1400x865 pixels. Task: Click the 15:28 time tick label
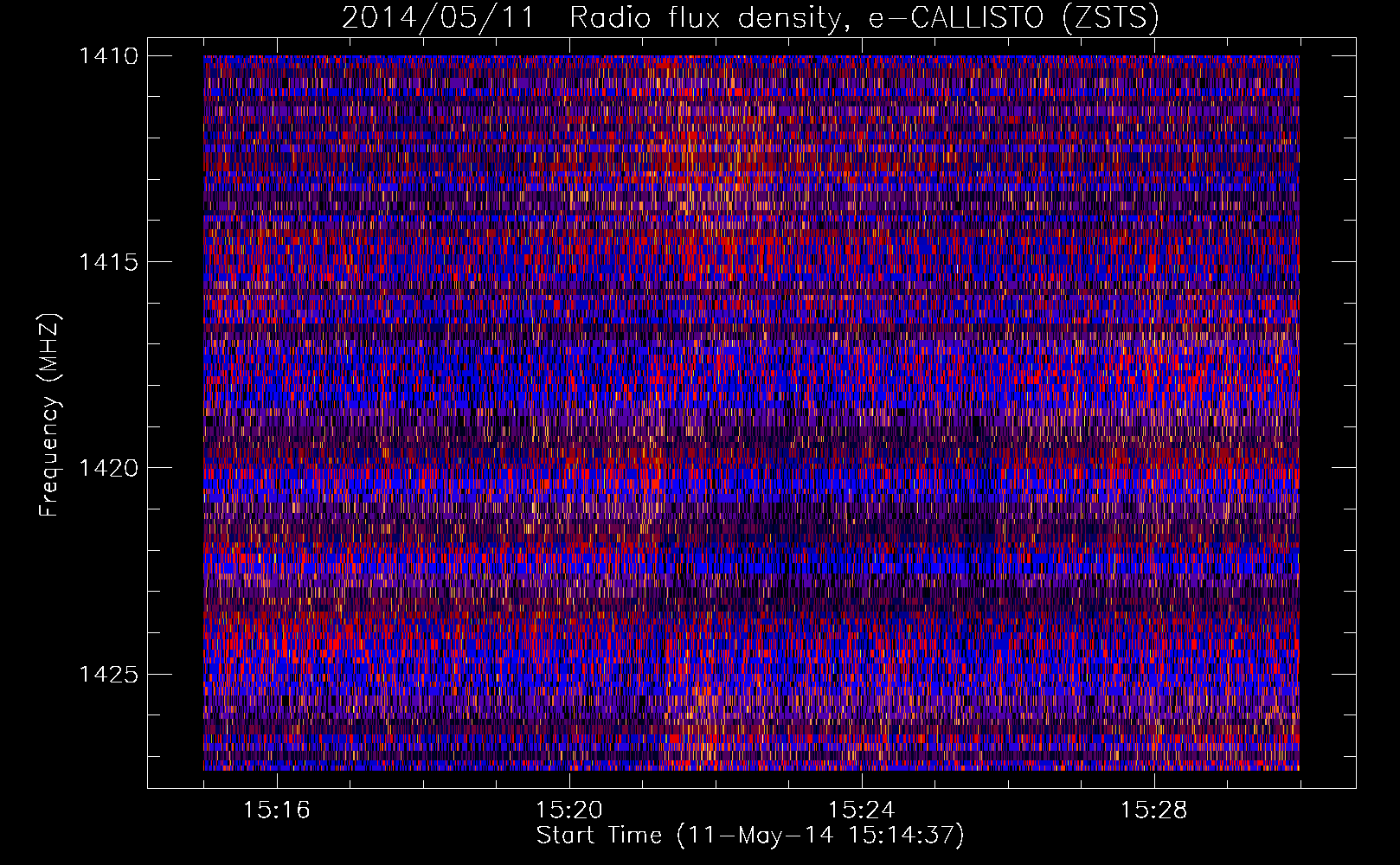(1153, 811)
